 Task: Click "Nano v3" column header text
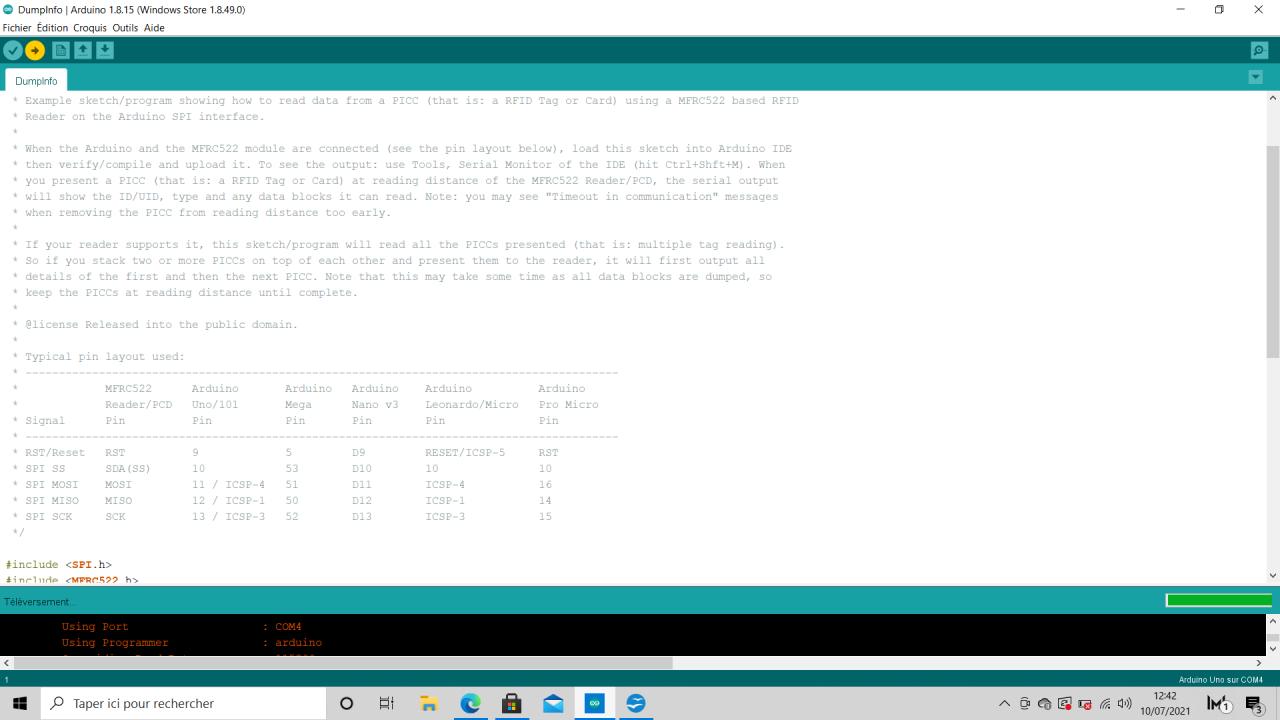[x=375, y=405]
